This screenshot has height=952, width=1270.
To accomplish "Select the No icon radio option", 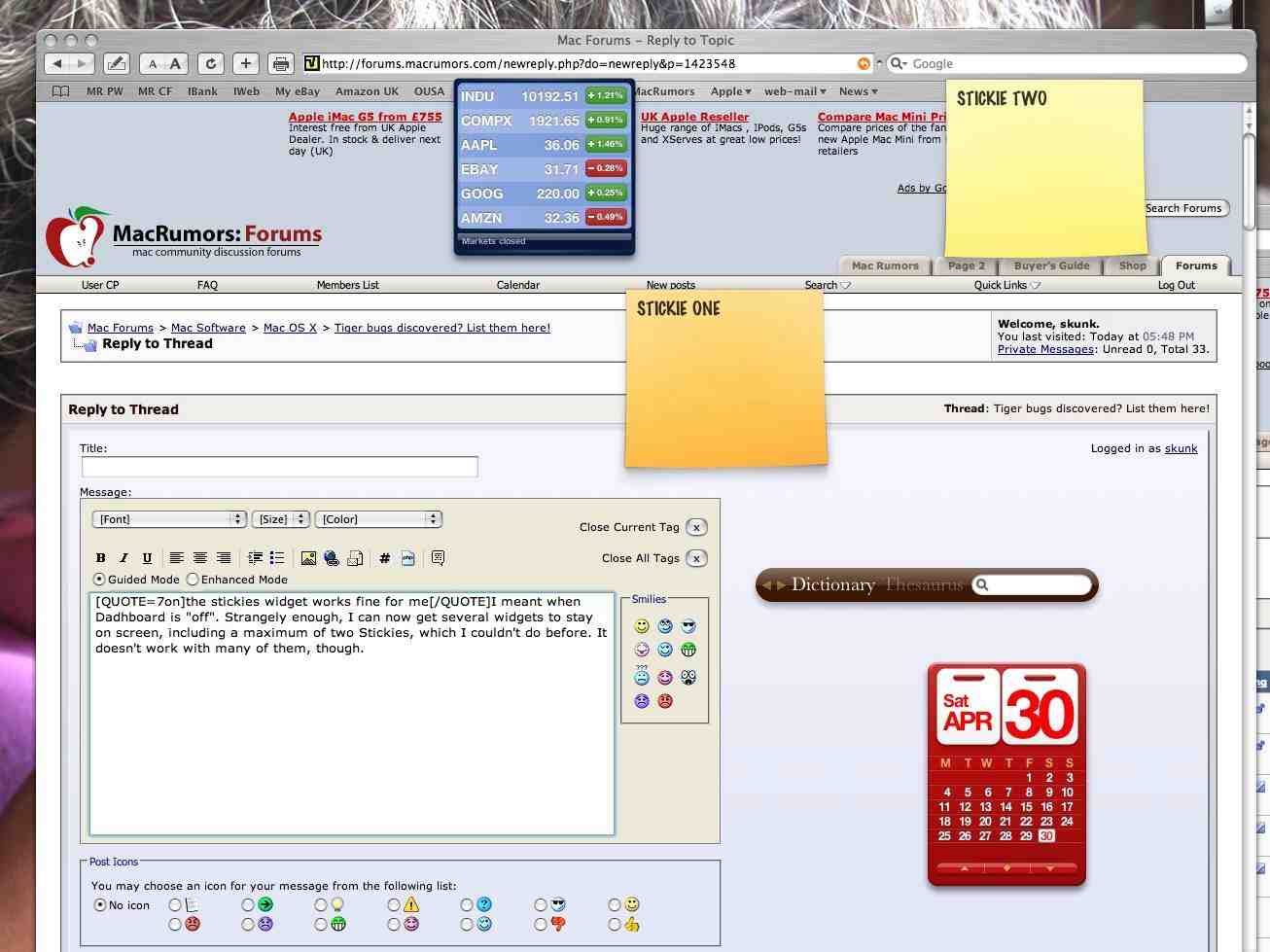I will pos(100,905).
